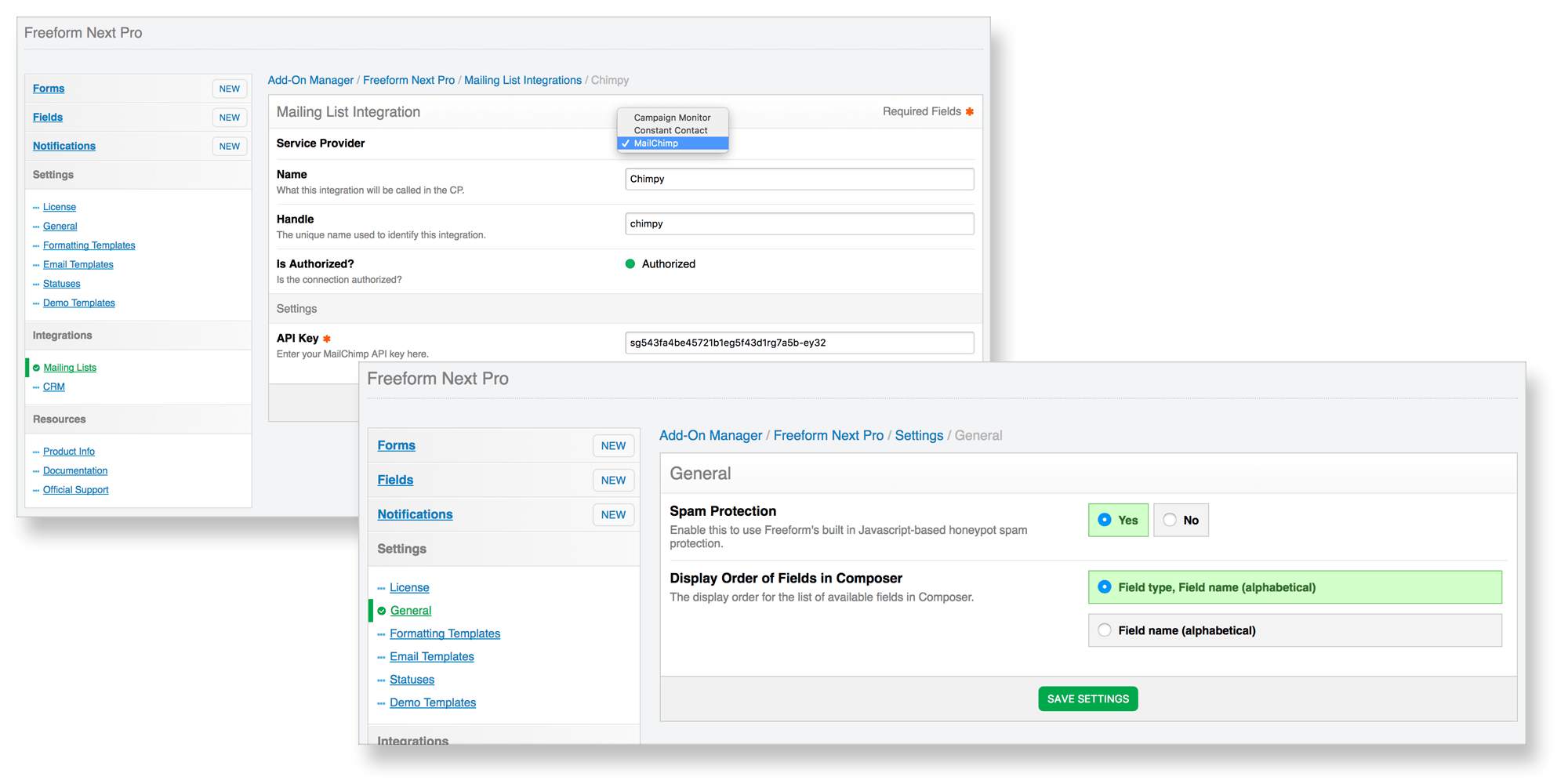Click NEW button next to Fields in back window
Image resolution: width=1568 pixels, height=784 pixels.
(230, 118)
